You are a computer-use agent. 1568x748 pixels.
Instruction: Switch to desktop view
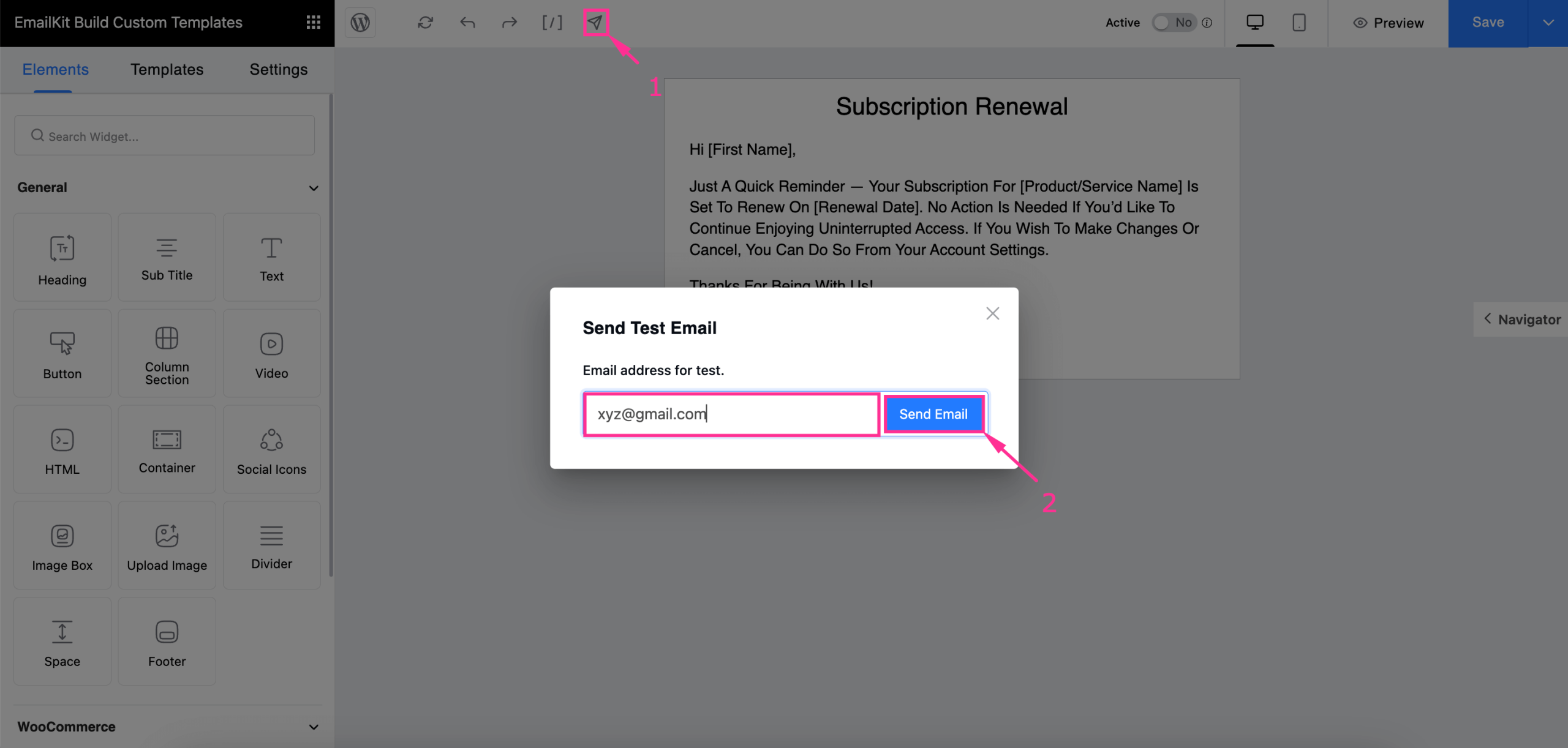click(x=1255, y=23)
